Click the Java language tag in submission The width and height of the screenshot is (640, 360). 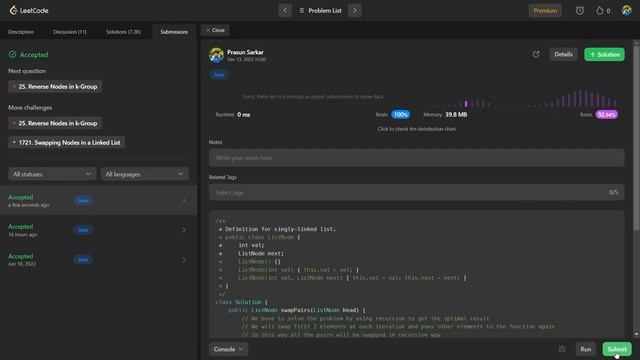pos(219,75)
